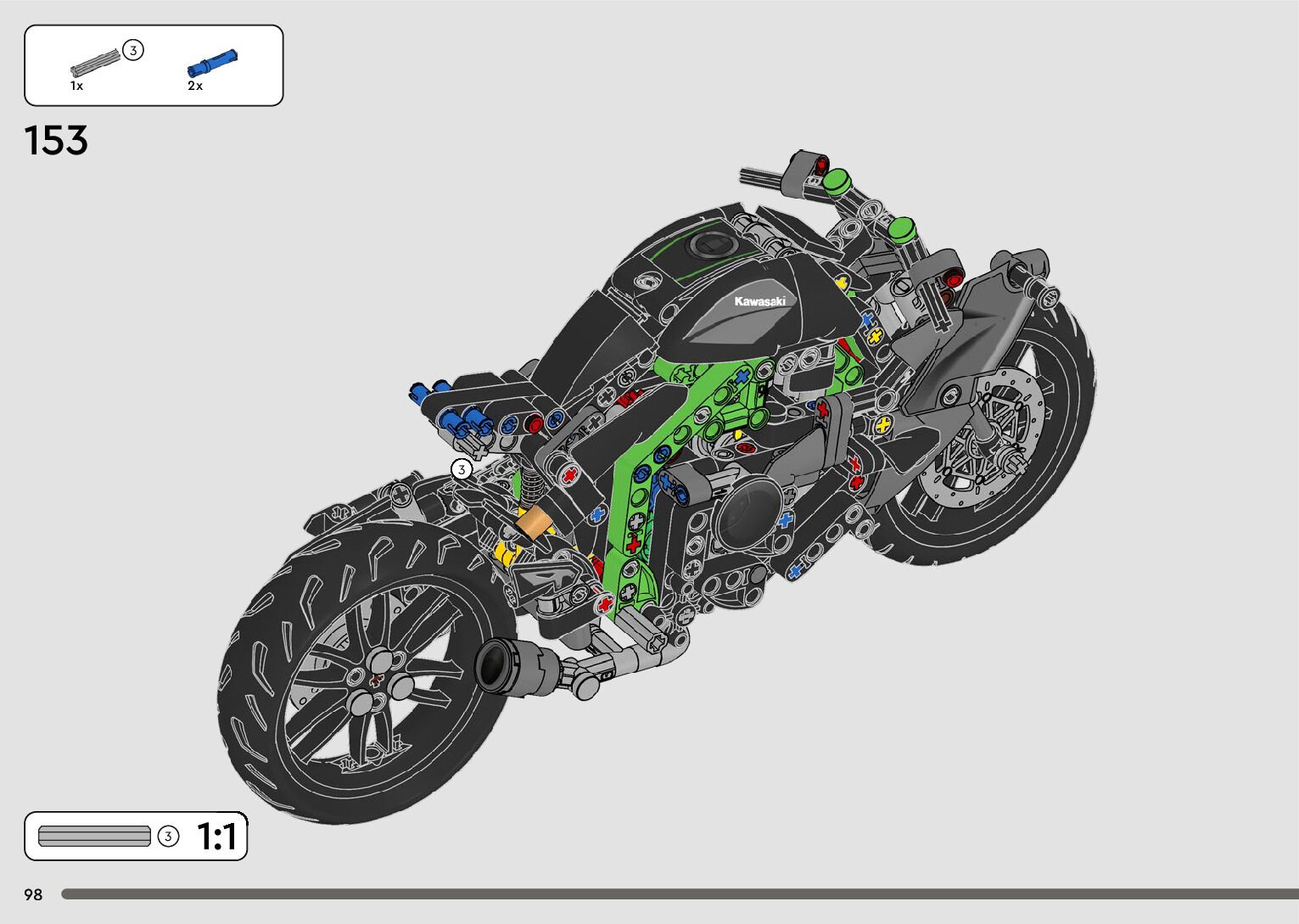This screenshot has width=1299, height=924.
Task: Click the tan bushing on the rear frame
Action: 534,523
